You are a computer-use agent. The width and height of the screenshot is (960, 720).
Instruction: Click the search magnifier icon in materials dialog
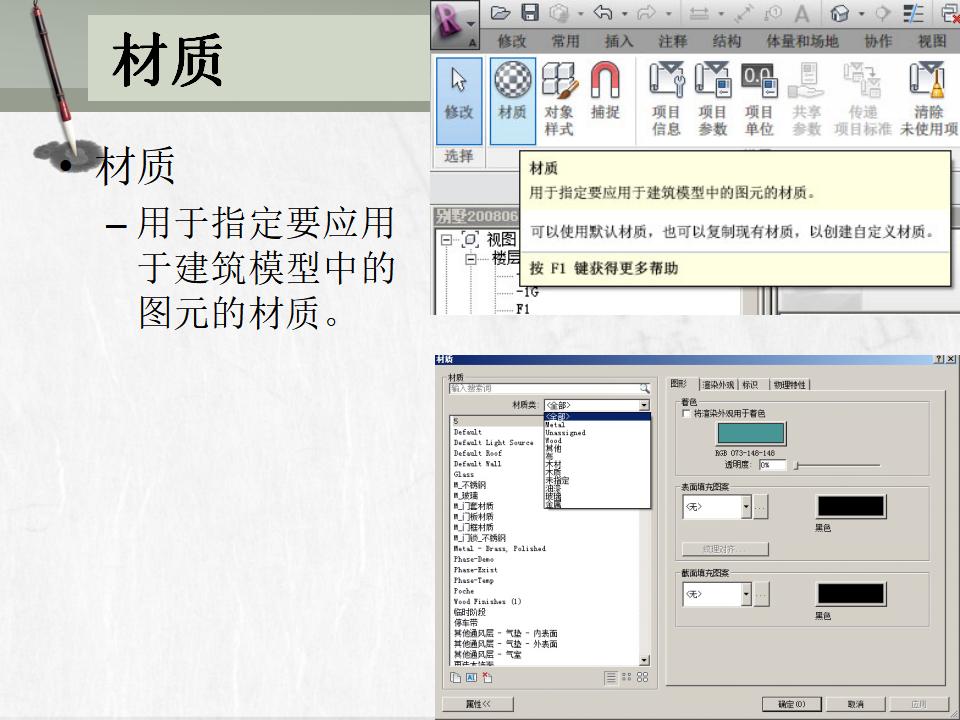[x=644, y=388]
